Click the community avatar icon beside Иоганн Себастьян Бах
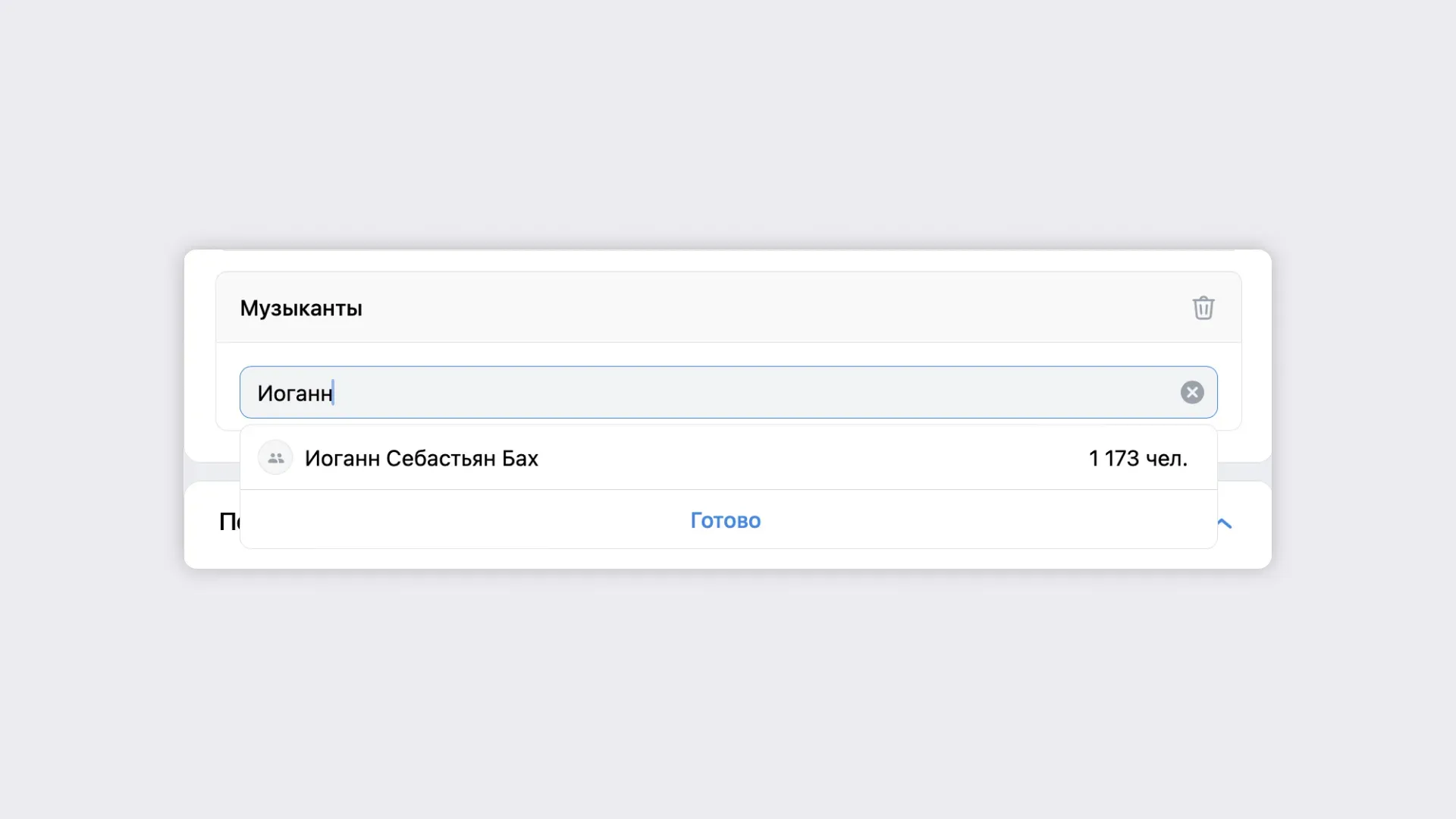 [x=275, y=458]
